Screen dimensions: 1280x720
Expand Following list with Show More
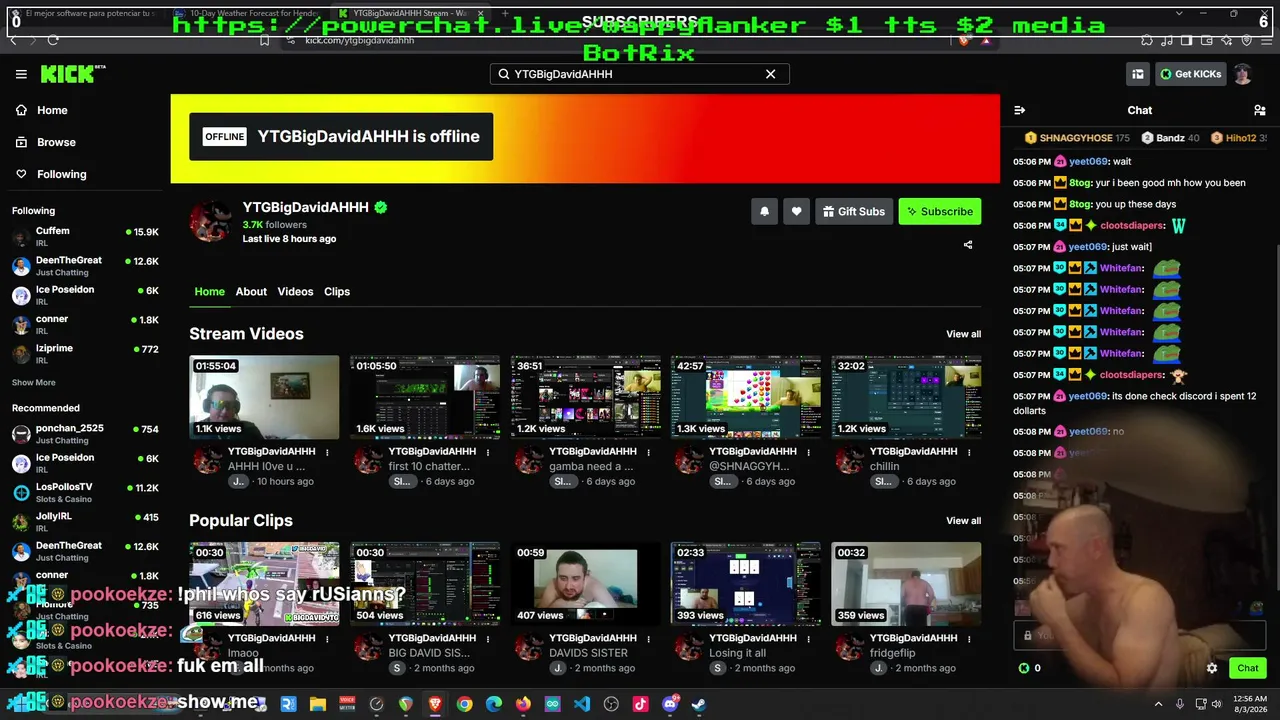click(33, 383)
